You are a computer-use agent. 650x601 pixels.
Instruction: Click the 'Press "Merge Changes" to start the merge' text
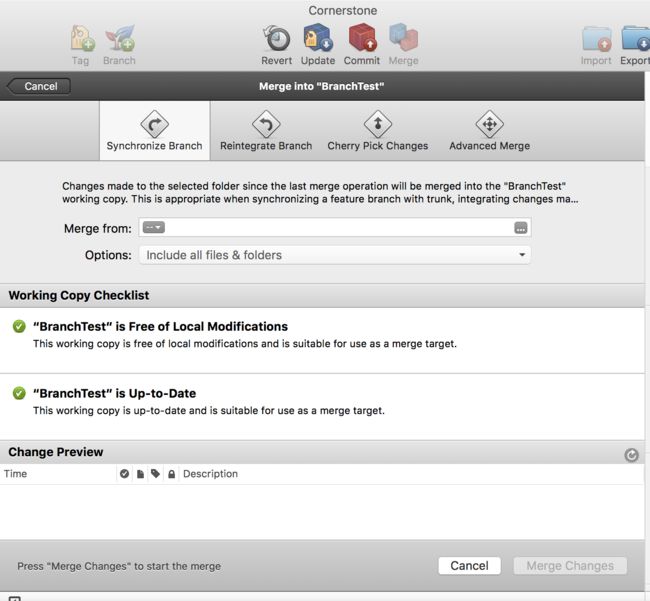pyautogui.click(x=119, y=566)
